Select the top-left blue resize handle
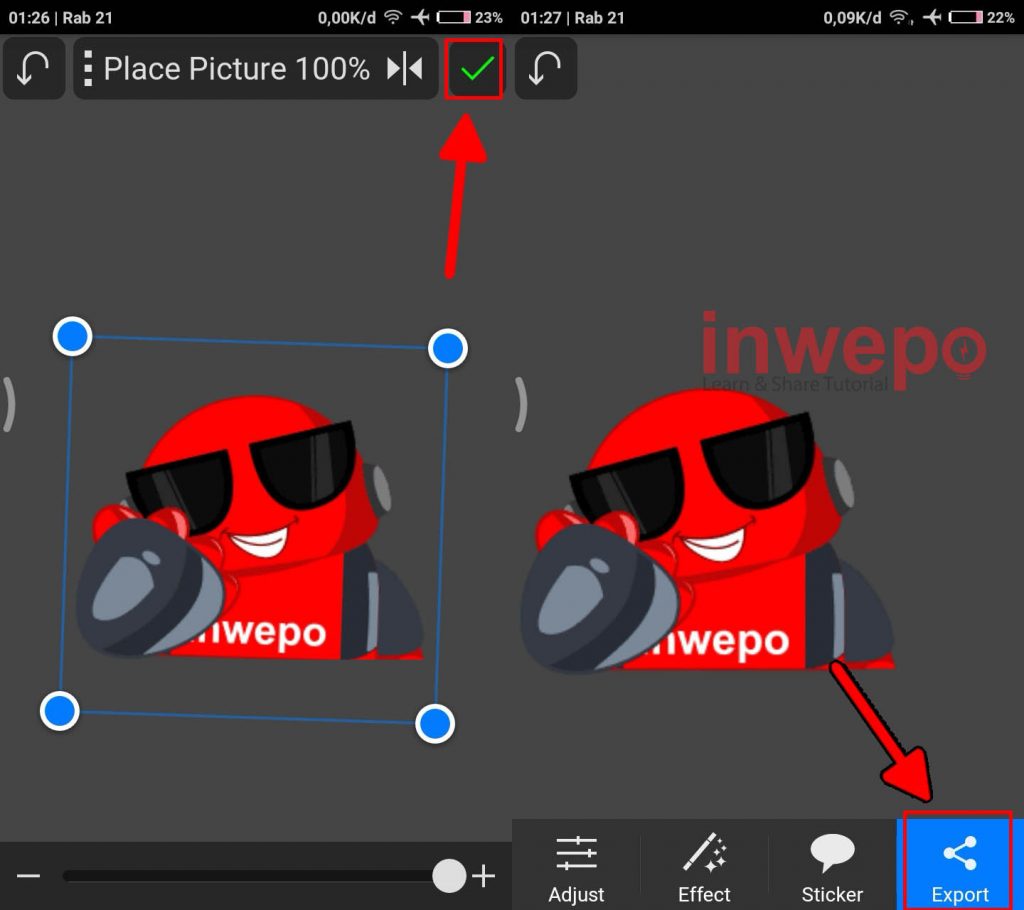Image resolution: width=1024 pixels, height=910 pixels. point(72,336)
